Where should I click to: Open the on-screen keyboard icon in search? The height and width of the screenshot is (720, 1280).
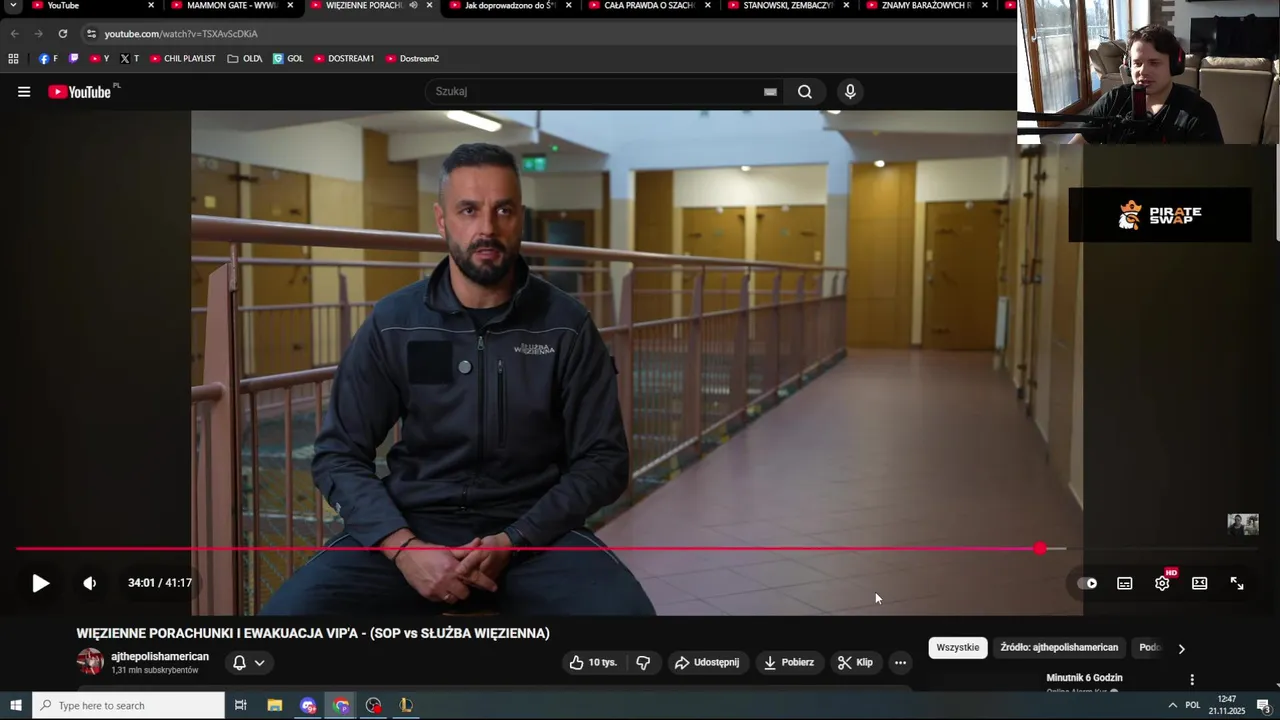coord(770,92)
